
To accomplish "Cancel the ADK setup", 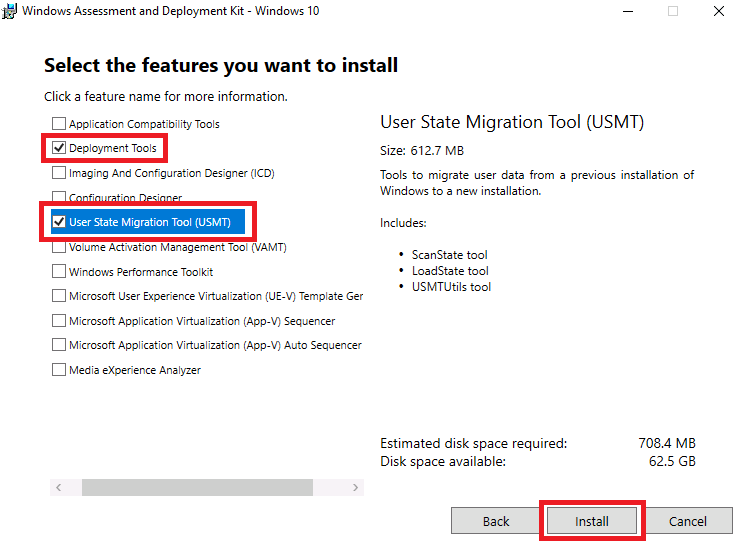I will click(687, 521).
